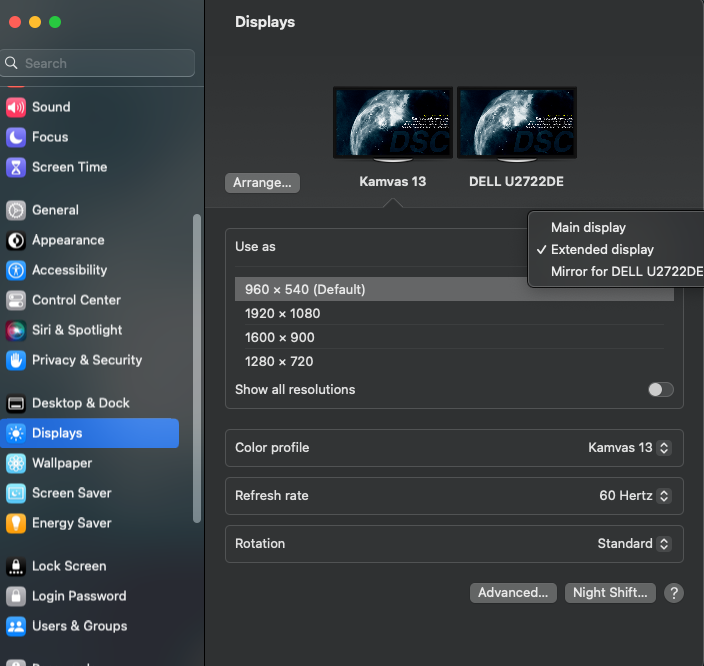This screenshot has height=666, width=704.
Task: Click the Accessibility icon
Action: [x=16, y=270]
